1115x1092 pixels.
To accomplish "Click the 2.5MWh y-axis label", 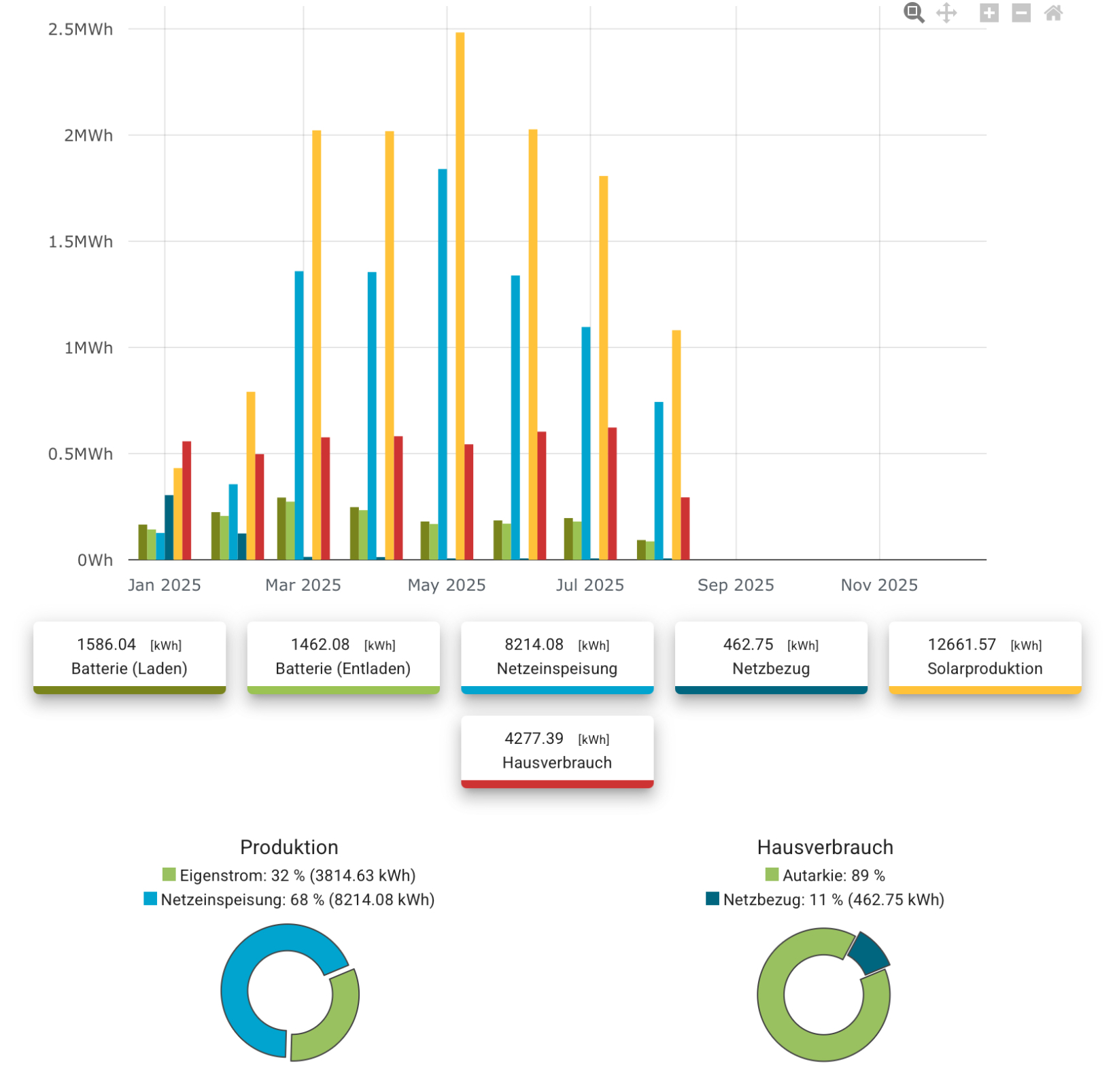I will pyautogui.click(x=80, y=29).
